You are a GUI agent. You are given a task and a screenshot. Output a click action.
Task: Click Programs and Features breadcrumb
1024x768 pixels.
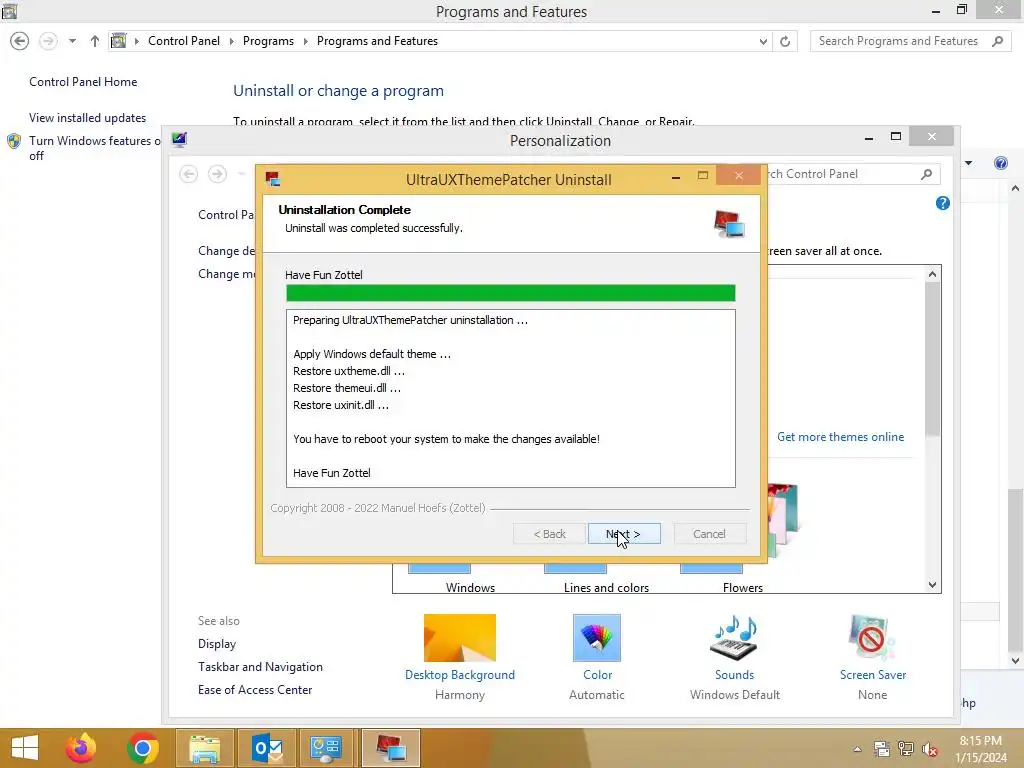(x=377, y=41)
